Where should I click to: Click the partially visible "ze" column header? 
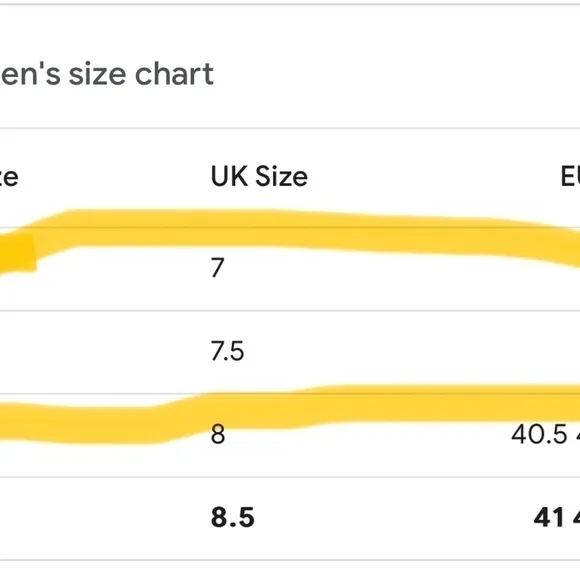point(9,178)
